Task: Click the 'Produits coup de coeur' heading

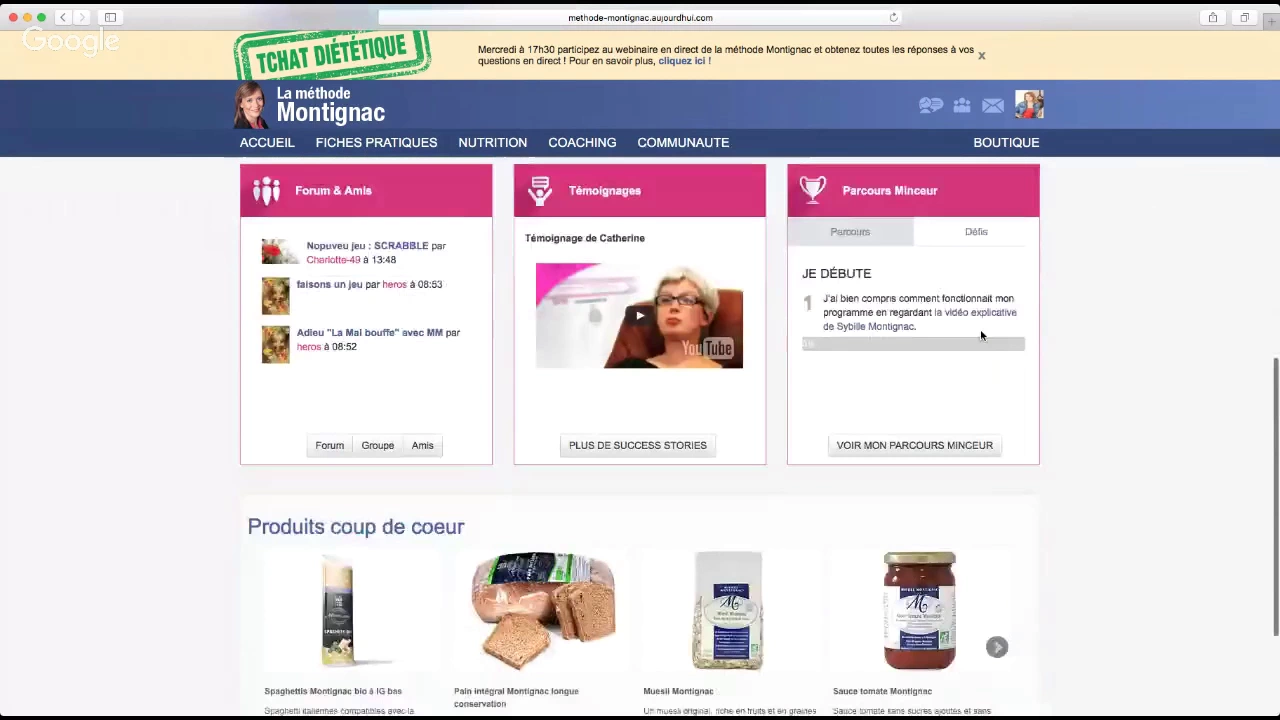Action: (356, 527)
